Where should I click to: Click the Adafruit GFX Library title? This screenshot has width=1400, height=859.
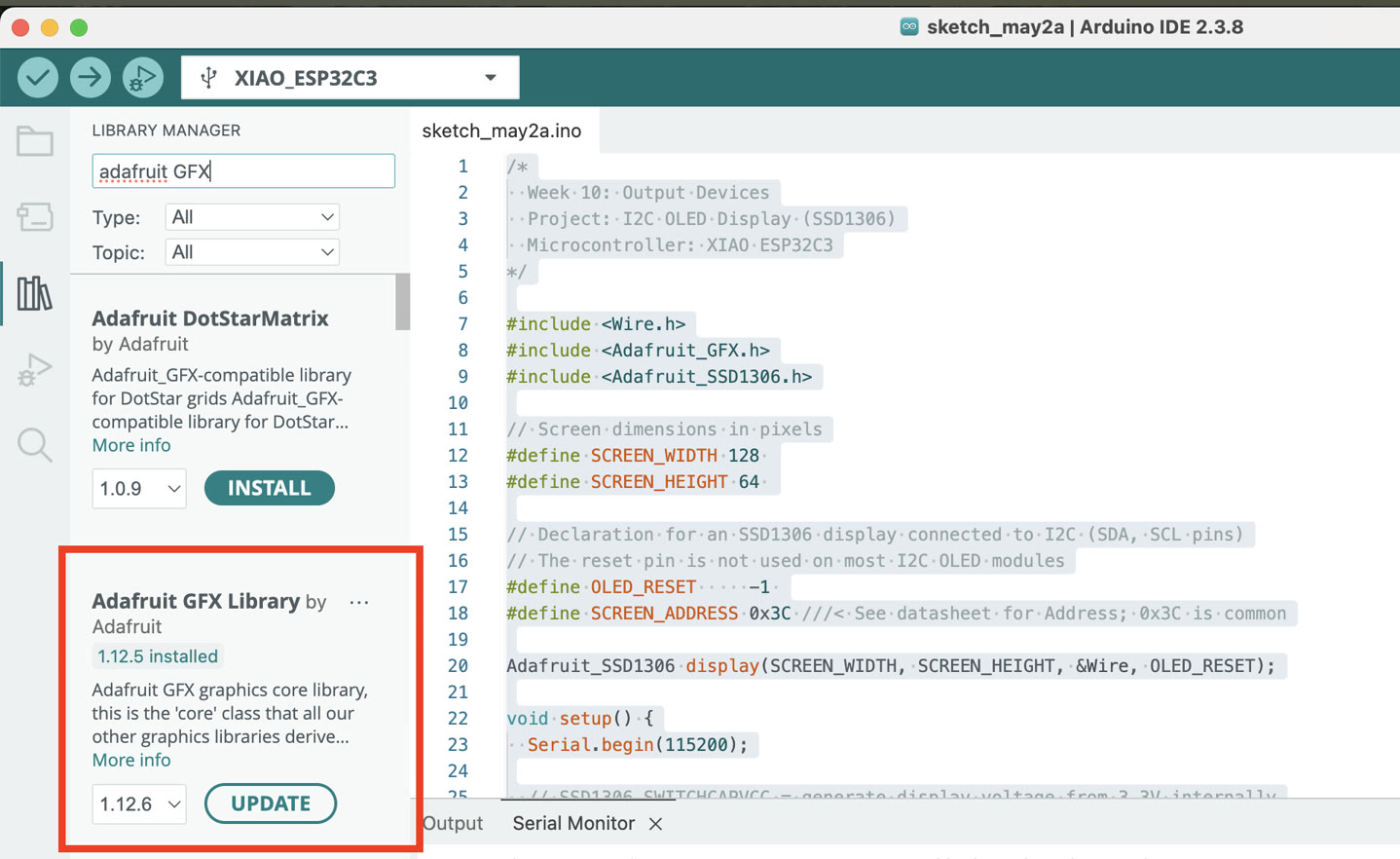(196, 601)
